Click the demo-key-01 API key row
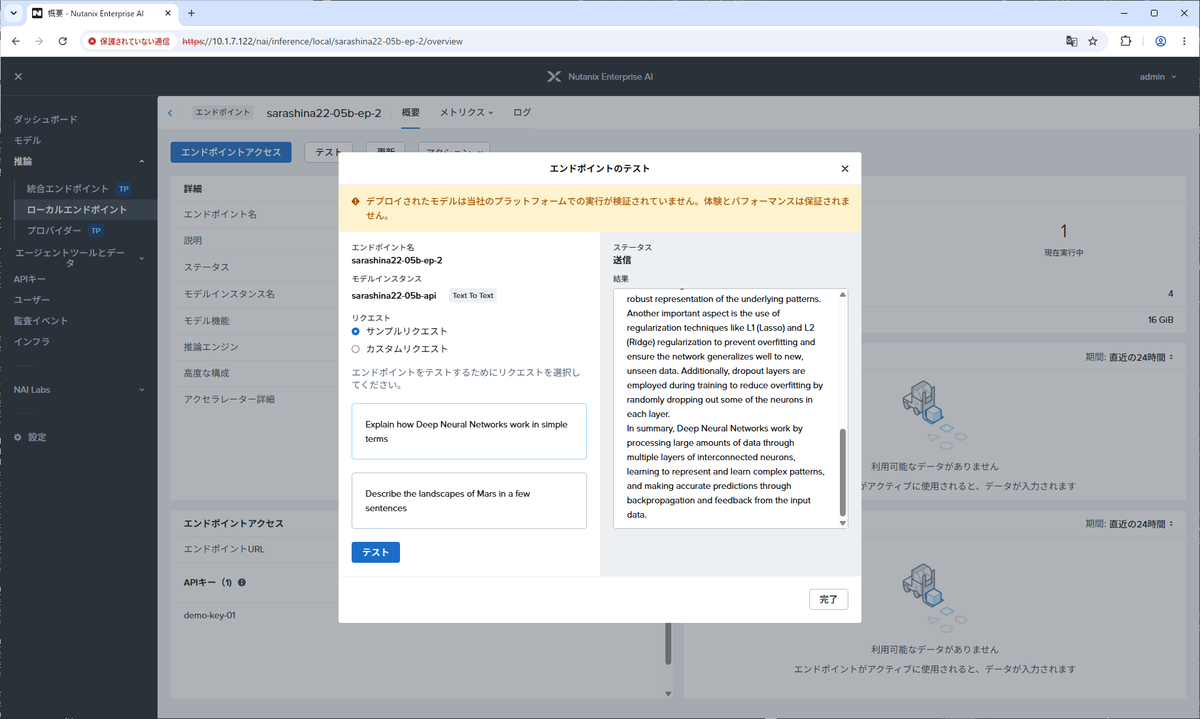 210,616
